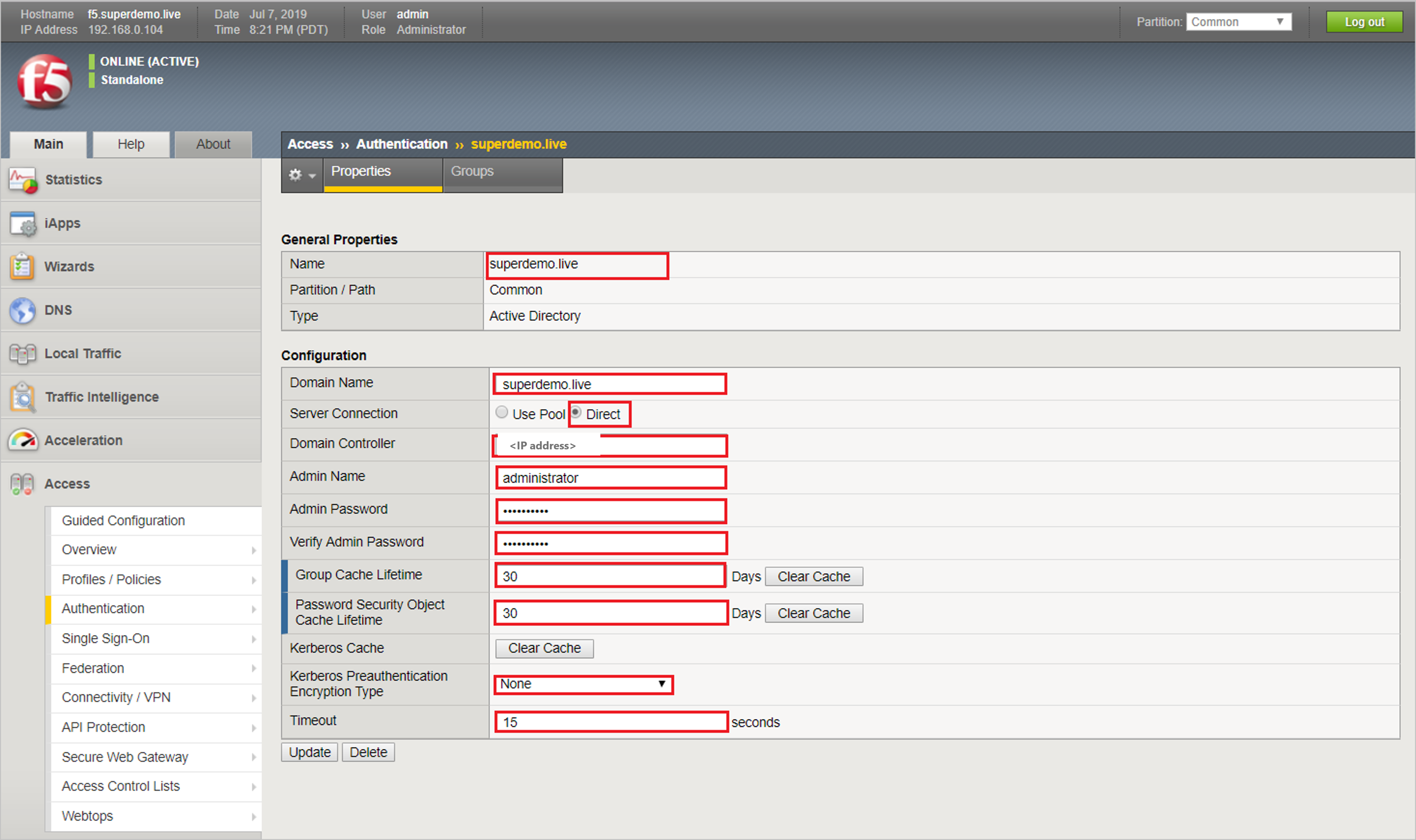The height and width of the screenshot is (840, 1416).
Task: Open the Statistics chart icon
Action: [23, 181]
